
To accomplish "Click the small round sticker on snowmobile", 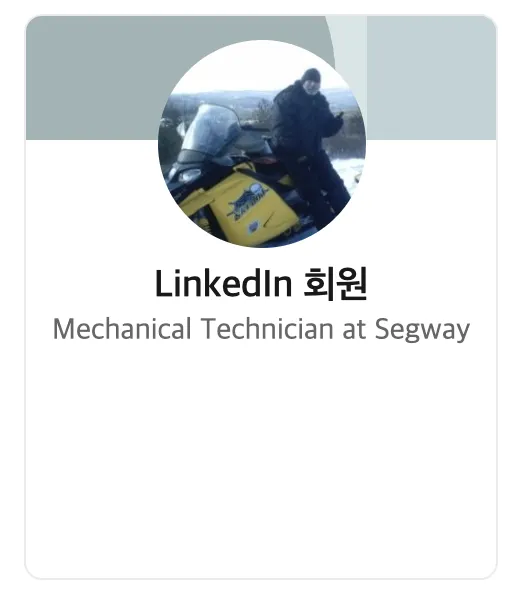I will point(254,228).
